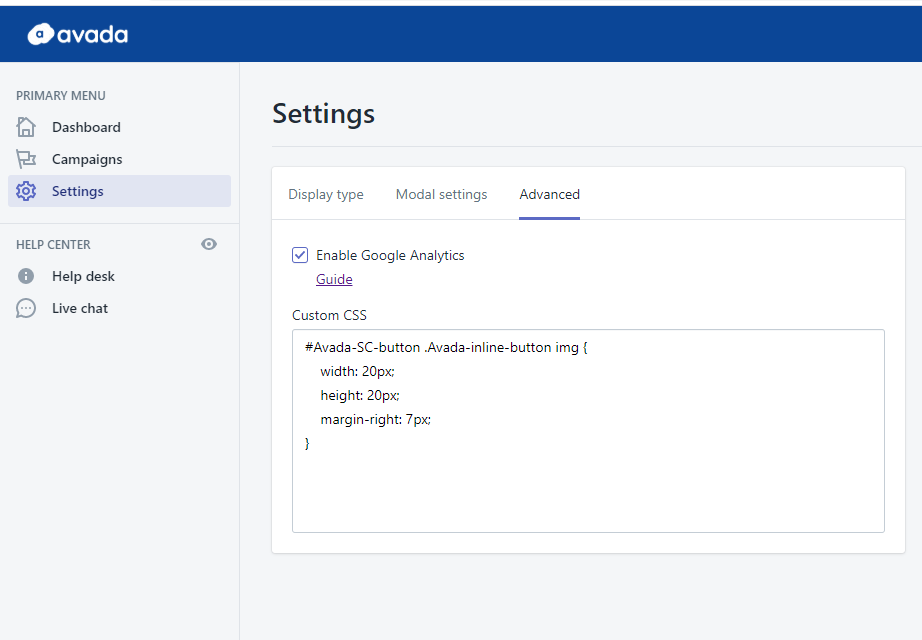922x640 pixels.
Task: Go to Dashboard in the primary menu
Action: point(86,127)
